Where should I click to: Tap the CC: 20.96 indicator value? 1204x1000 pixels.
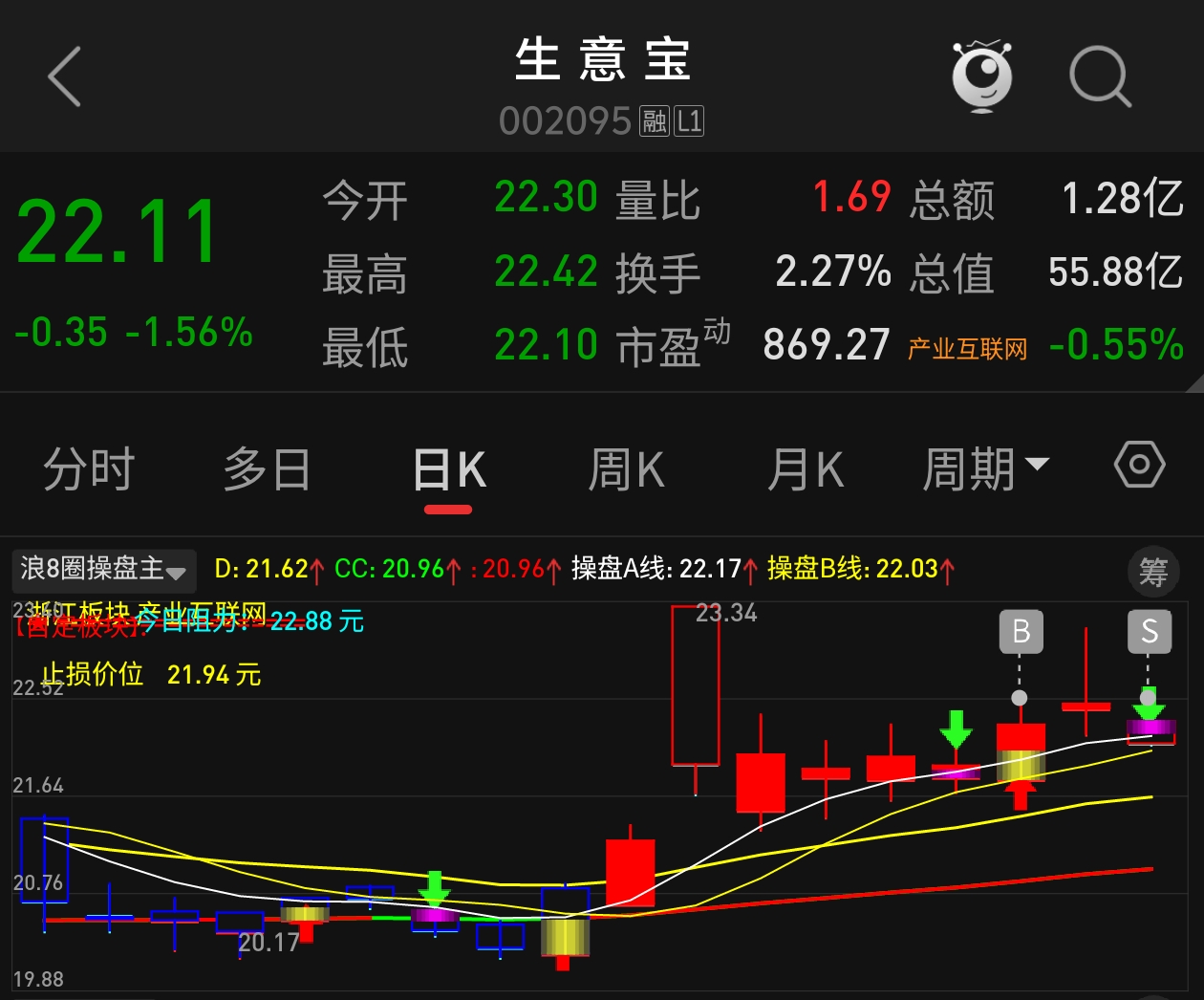tap(398, 569)
